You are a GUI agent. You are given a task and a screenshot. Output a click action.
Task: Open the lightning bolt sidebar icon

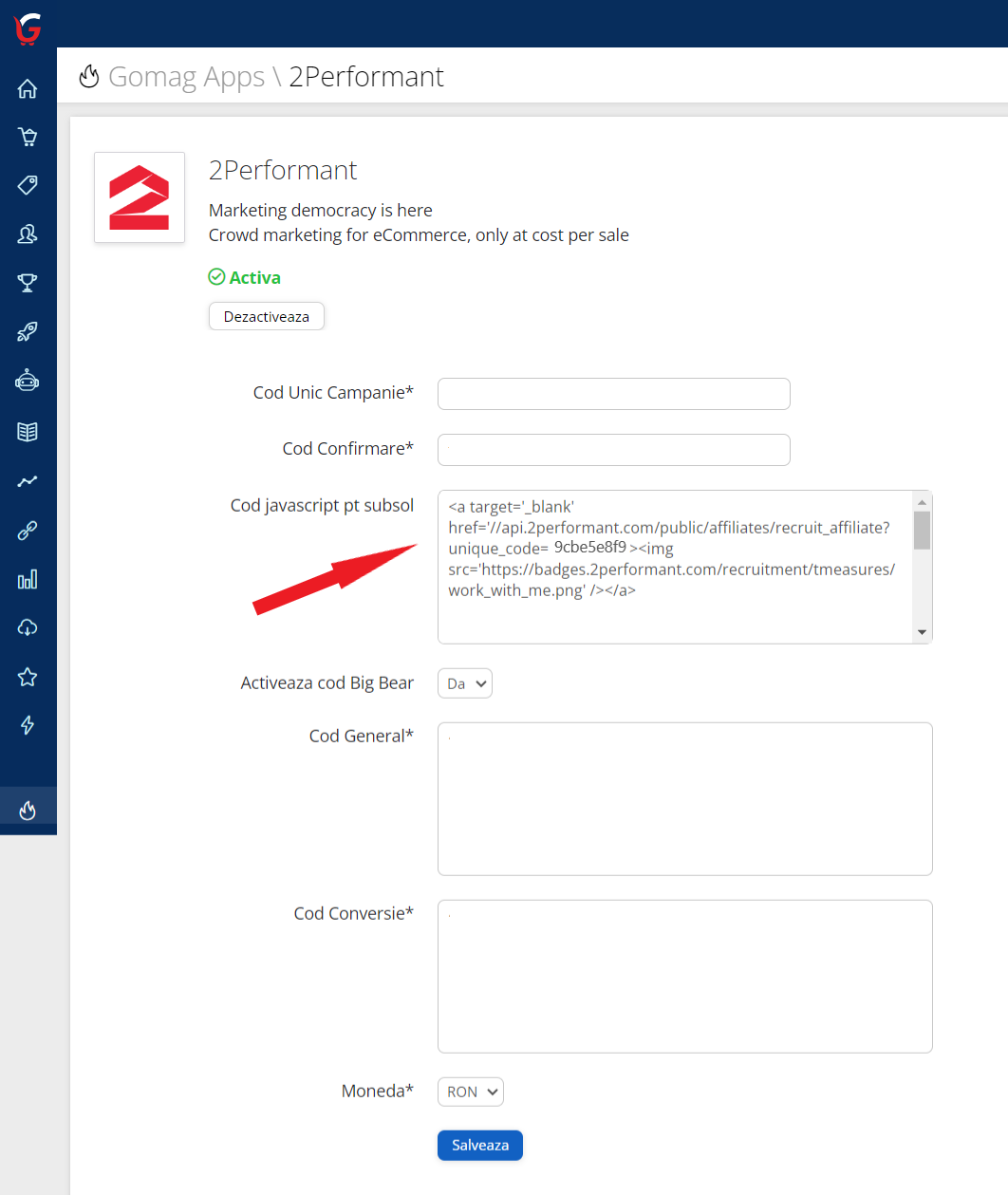coord(28,725)
